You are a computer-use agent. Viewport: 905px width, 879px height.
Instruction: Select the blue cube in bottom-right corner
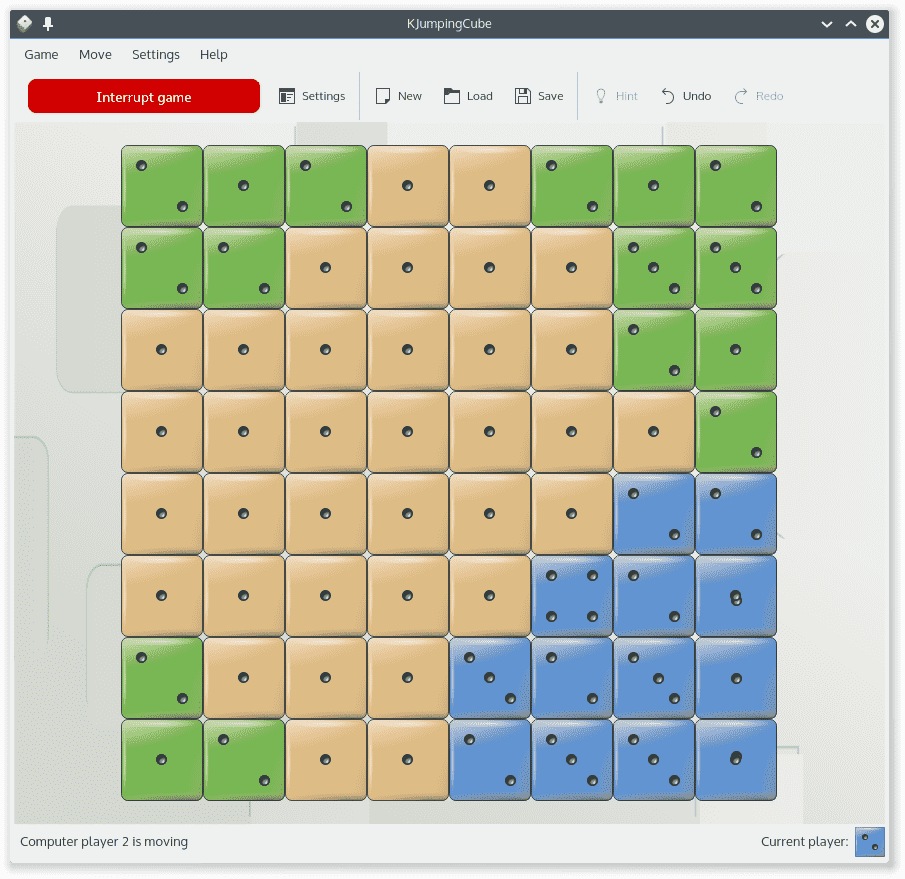(x=736, y=760)
